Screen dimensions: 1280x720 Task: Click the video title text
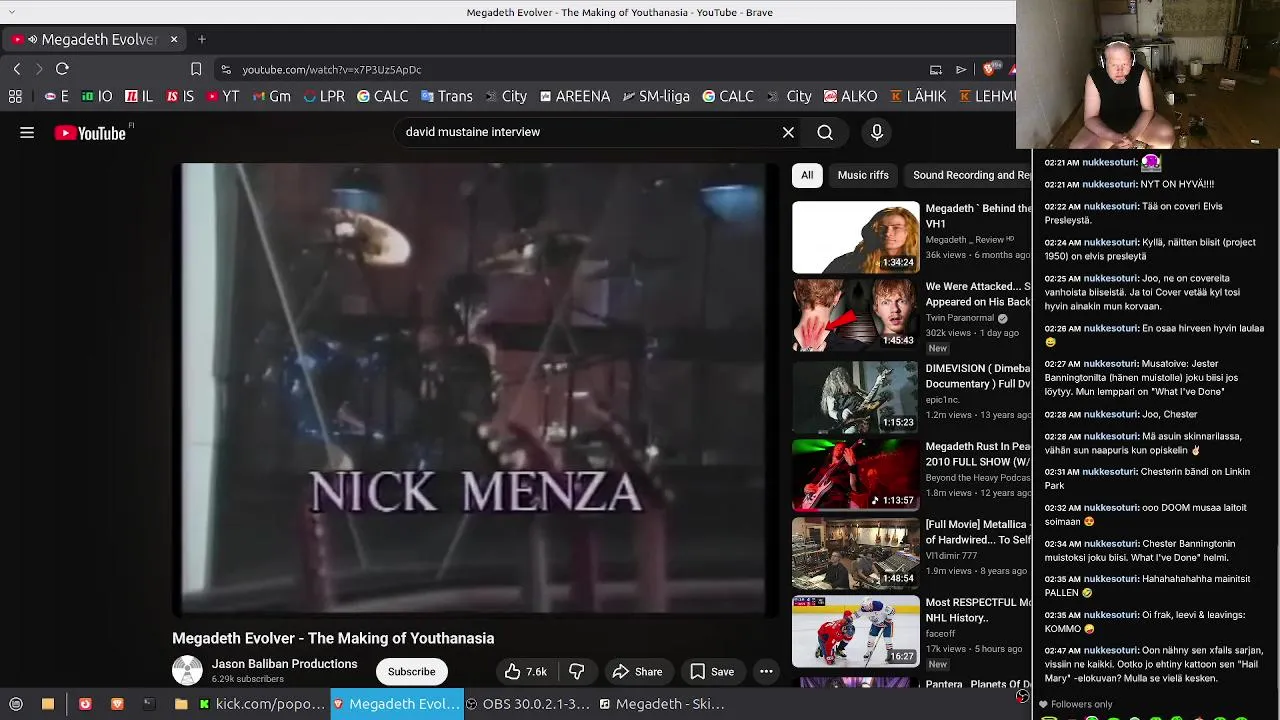333,638
